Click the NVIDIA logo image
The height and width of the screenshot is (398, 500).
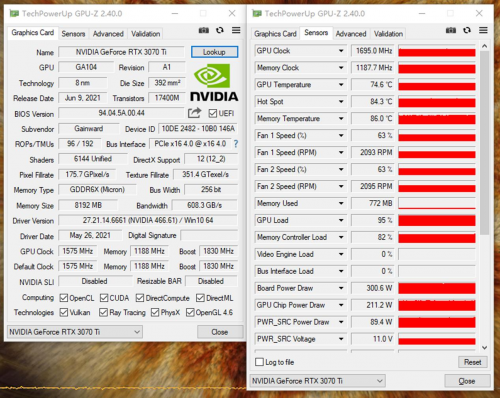[x=214, y=82]
